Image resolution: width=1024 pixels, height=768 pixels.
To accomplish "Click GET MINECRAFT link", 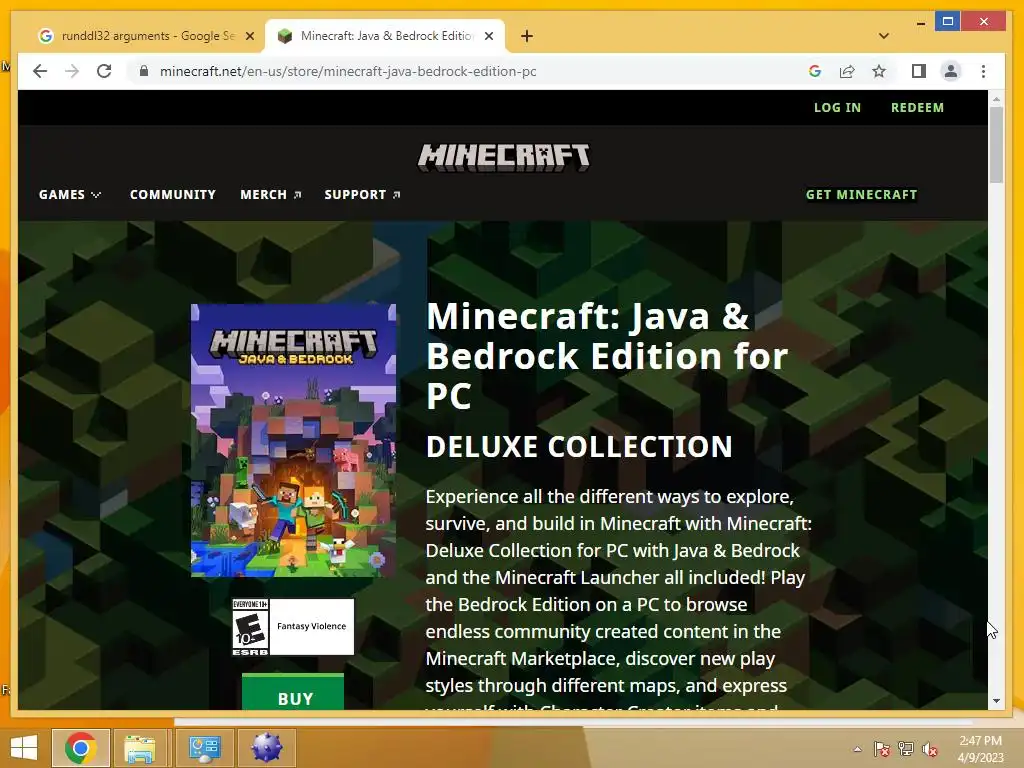I will (861, 195).
